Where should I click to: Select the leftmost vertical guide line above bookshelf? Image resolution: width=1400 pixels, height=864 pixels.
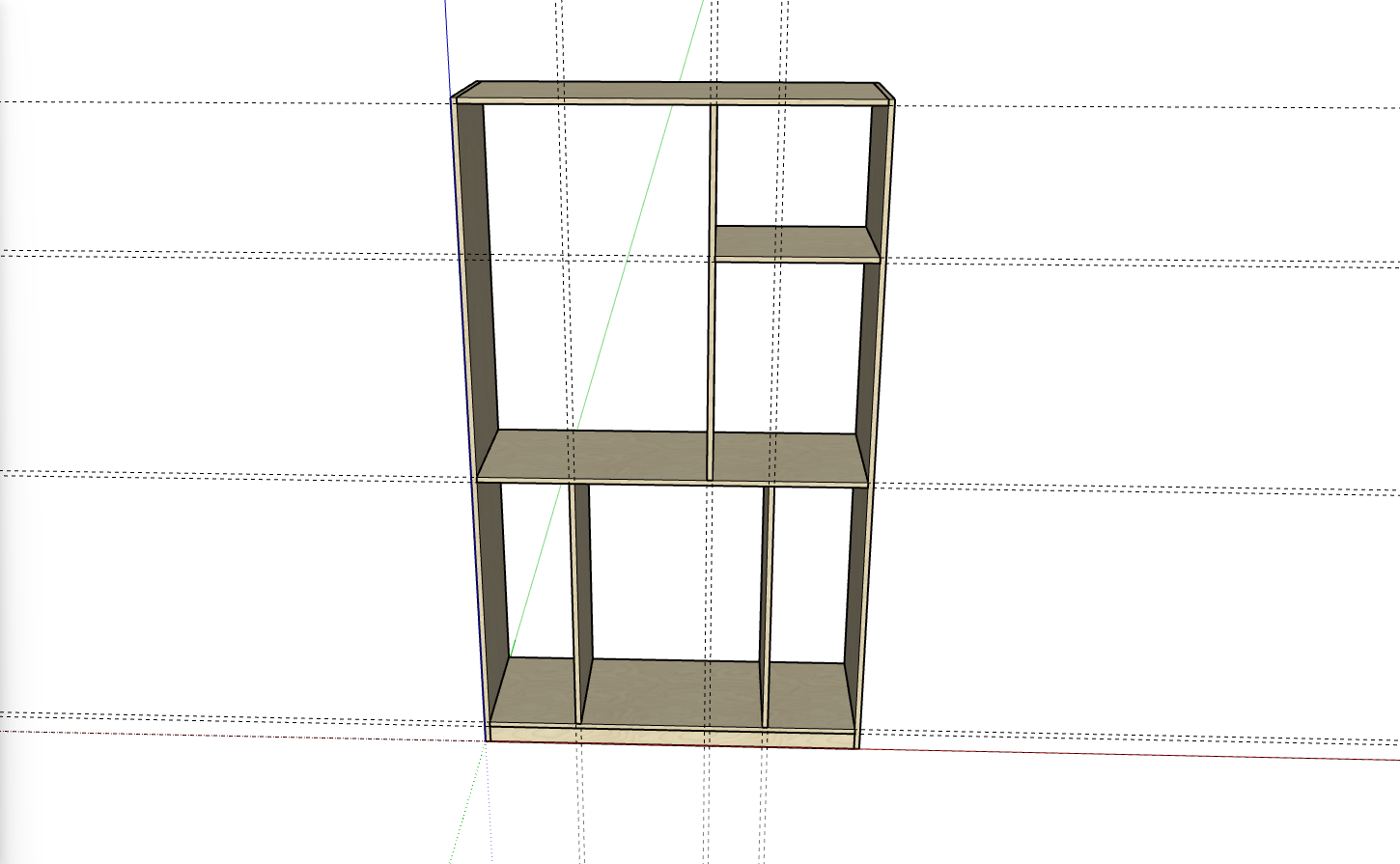557,39
